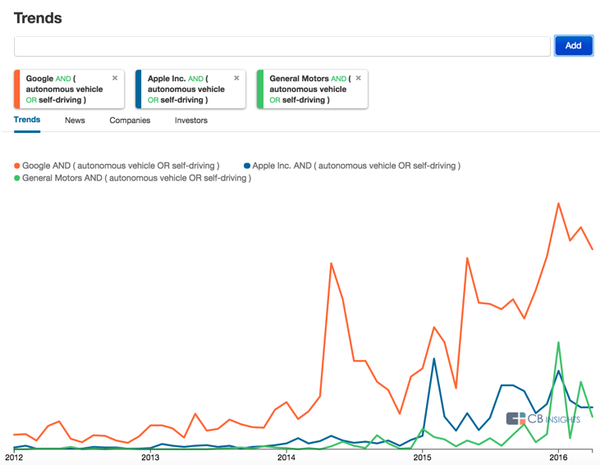Toggle Google series via legend label
The width and height of the screenshot is (600, 465).
(x=122, y=165)
